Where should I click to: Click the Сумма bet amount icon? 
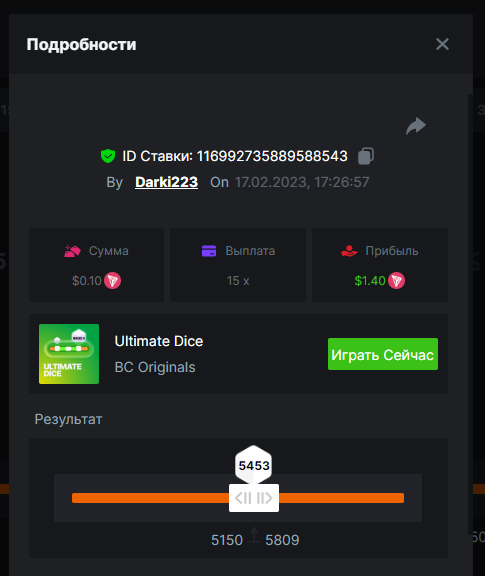[72, 251]
